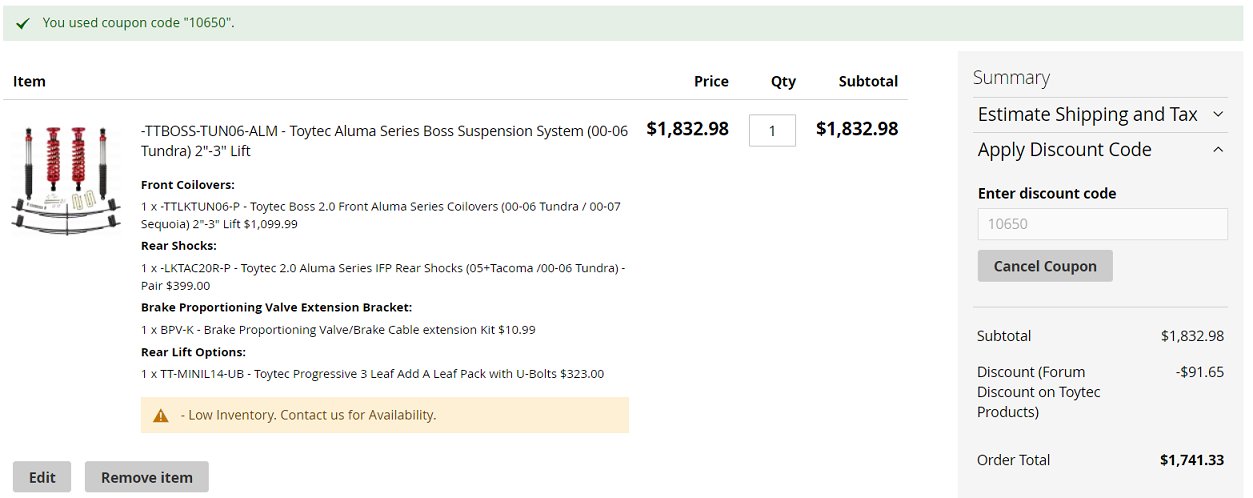Click the quantity field showing 1

(x=772, y=131)
